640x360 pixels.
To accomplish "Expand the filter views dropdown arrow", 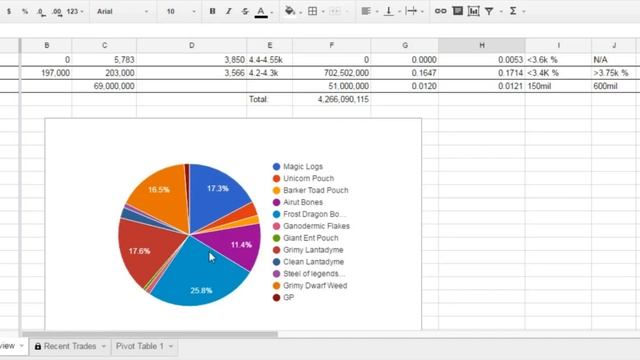I will pyautogui.click(x=501, y=12).
